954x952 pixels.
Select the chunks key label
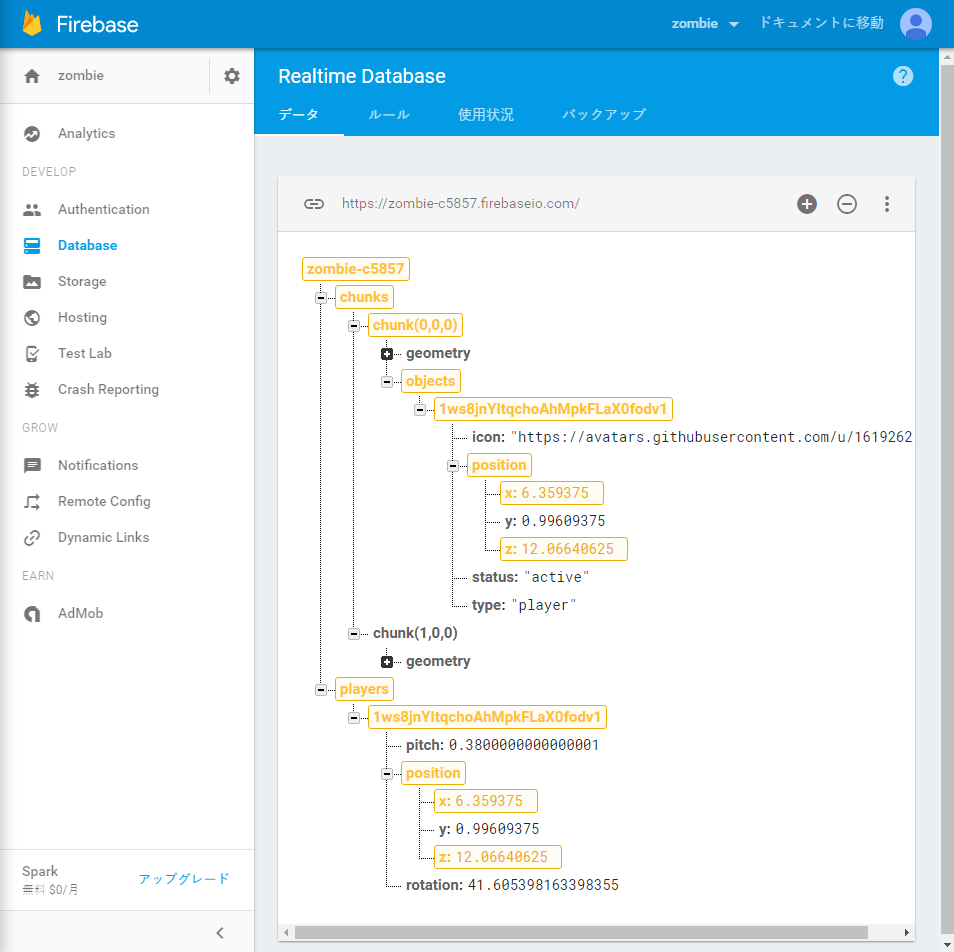pyautogui.click(x=364, y=297)
